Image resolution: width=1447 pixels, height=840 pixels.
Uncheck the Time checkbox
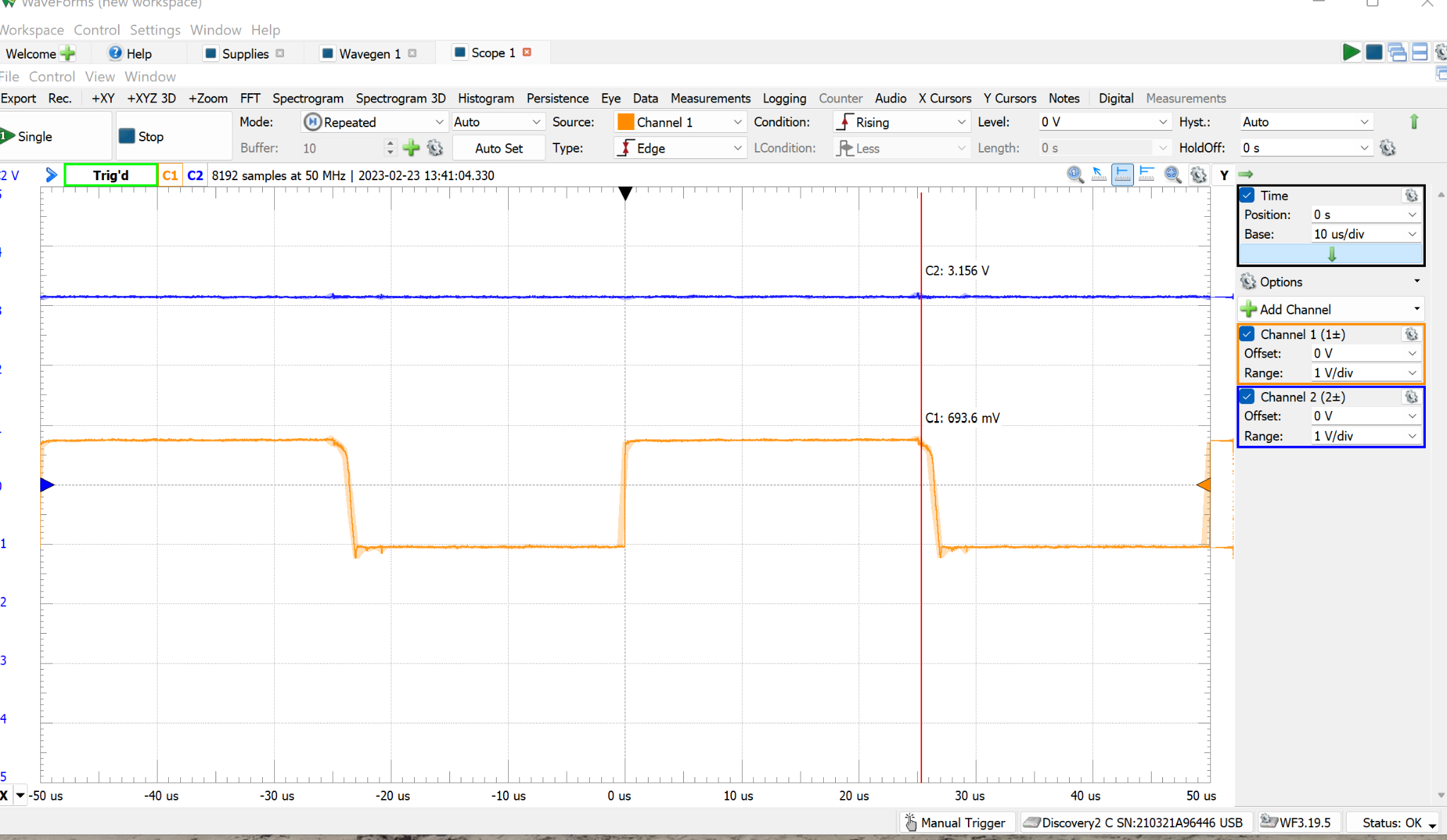[1248, 196]
